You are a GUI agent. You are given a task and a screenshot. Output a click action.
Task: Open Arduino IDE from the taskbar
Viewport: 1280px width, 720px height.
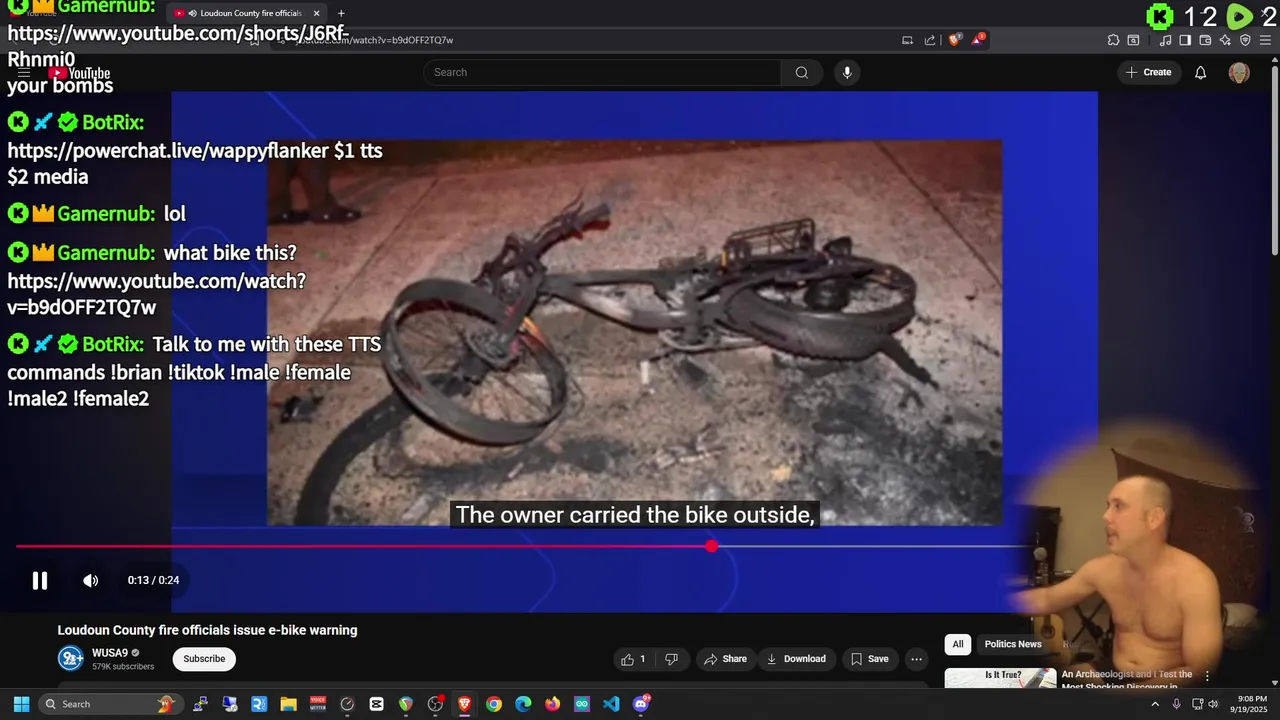tap(582, 704)
